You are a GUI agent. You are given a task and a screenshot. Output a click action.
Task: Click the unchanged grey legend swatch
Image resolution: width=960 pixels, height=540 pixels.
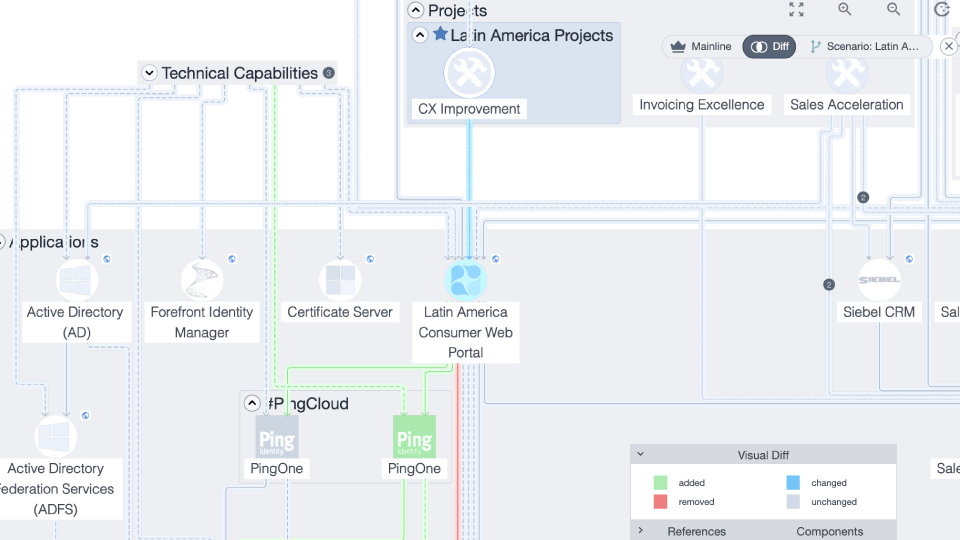793,501
